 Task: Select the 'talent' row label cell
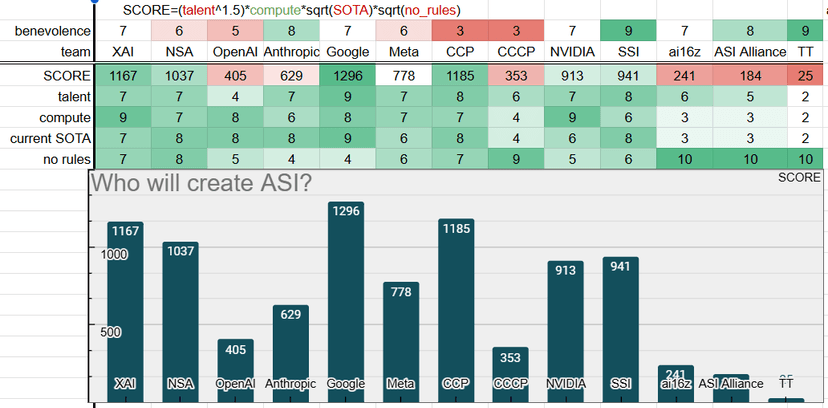coord(47,97)
